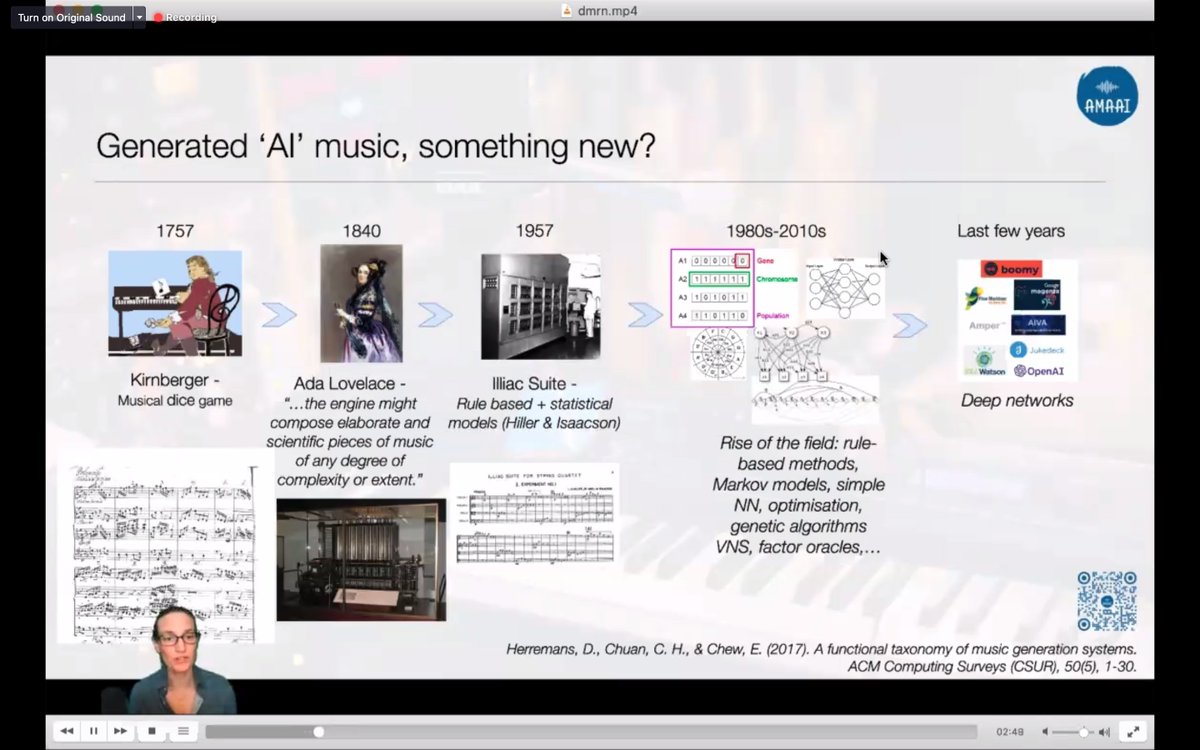Open the playlist view
Screen dimensions: 1200x750
click(183, 731)
